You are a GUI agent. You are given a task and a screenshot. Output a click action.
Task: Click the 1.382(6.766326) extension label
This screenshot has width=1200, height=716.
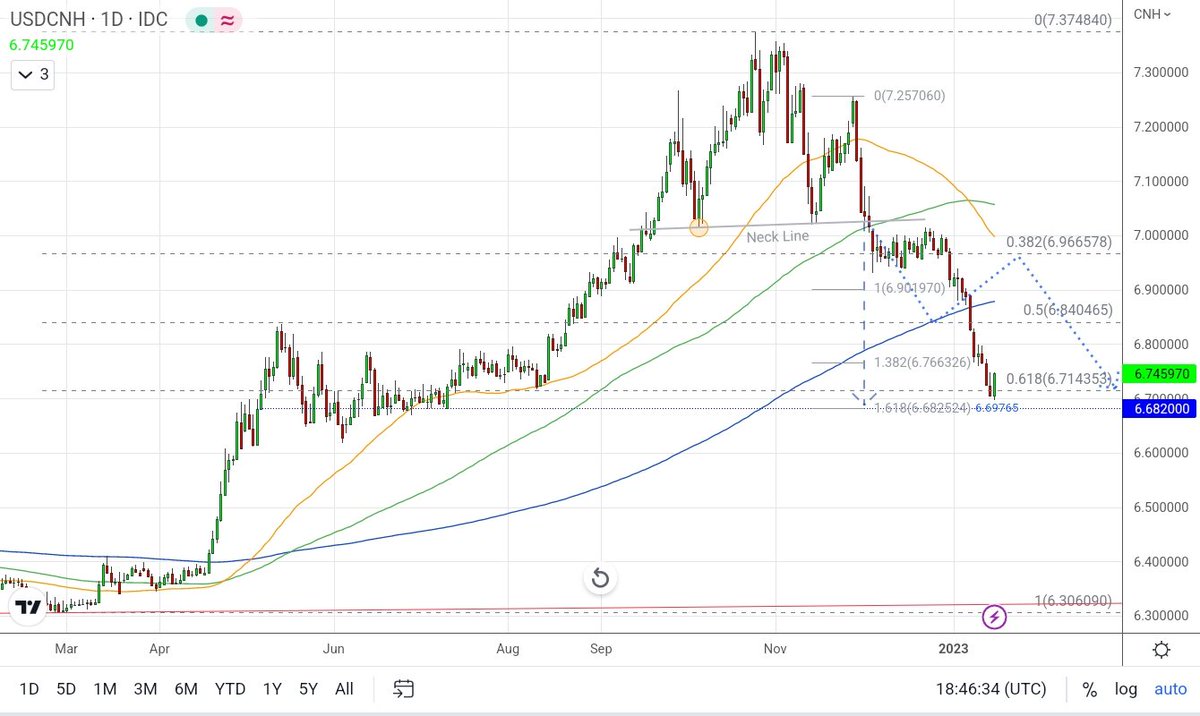point(924,362)
